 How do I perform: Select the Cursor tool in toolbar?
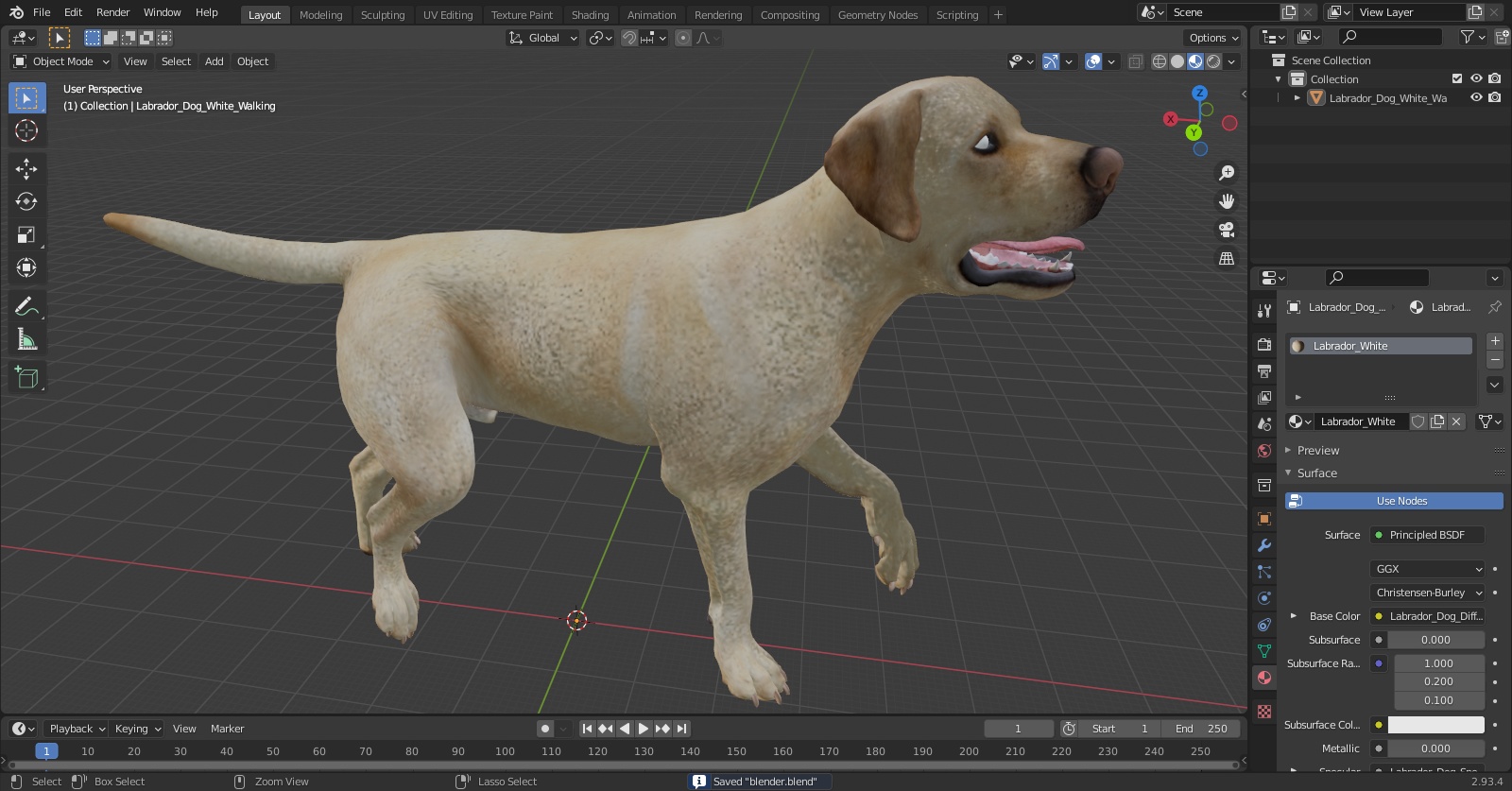point(26,130)
